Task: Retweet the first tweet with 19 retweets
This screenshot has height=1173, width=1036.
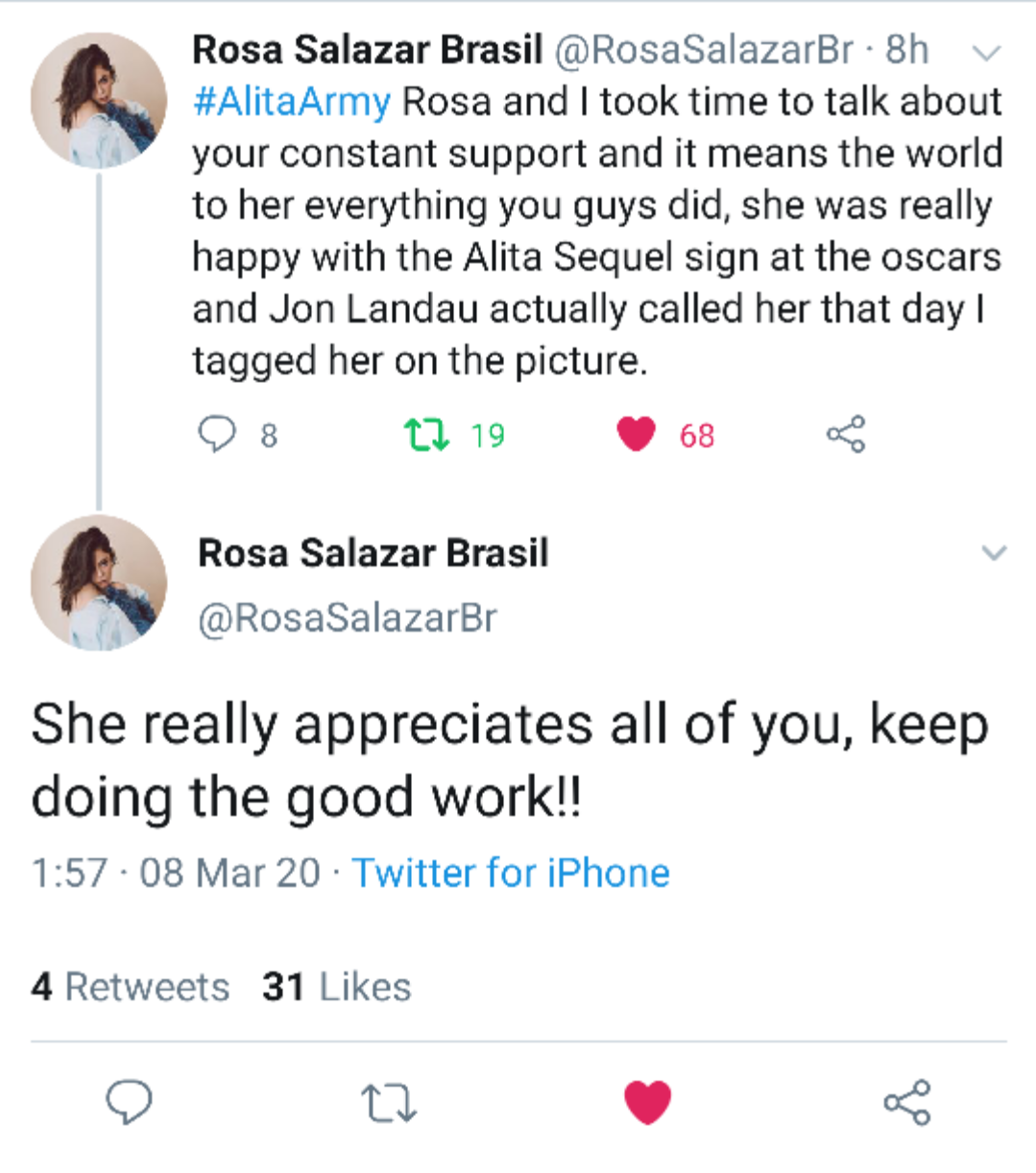Action: click(426, 435)
